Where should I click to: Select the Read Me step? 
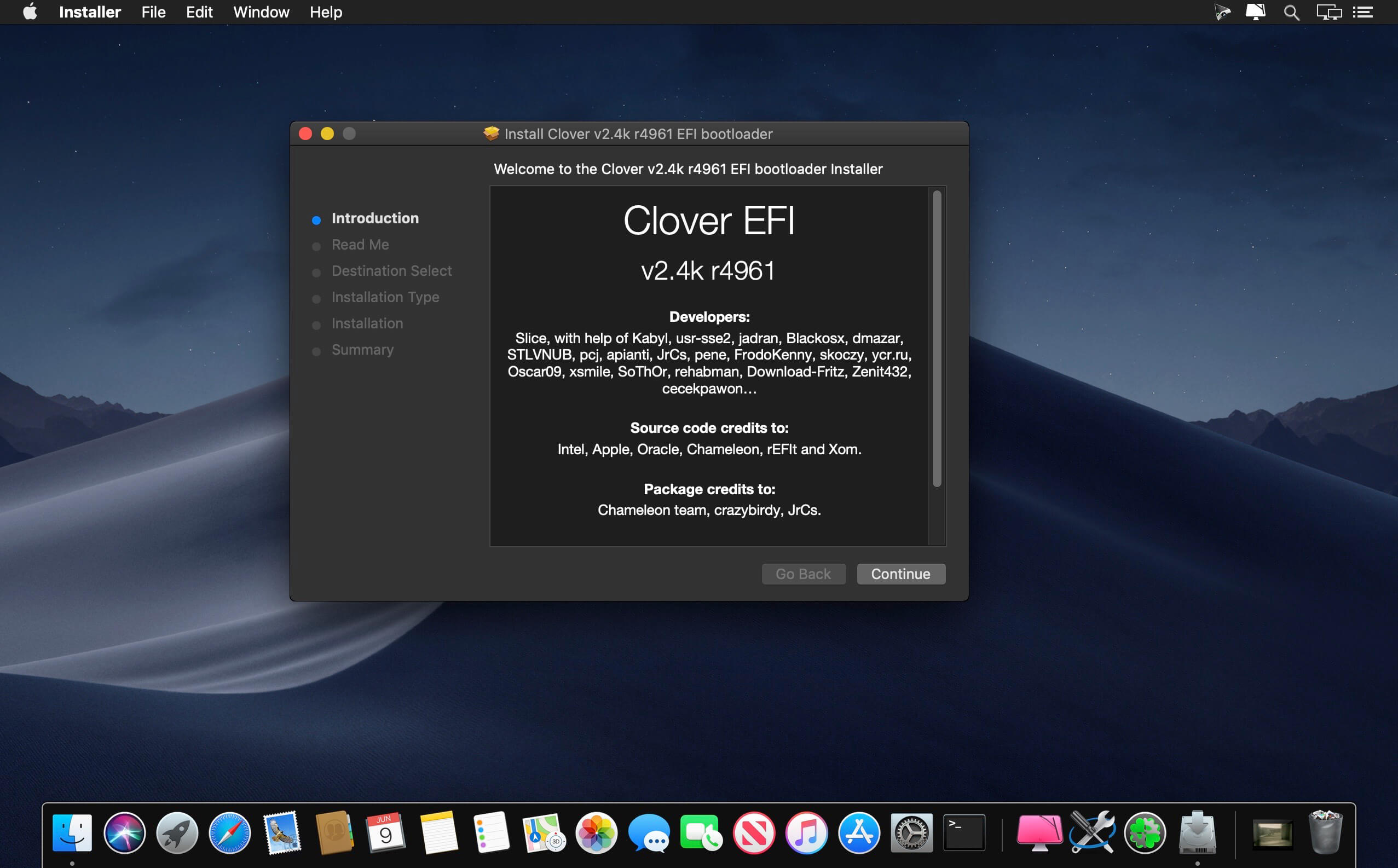click(x=359, y=243)
